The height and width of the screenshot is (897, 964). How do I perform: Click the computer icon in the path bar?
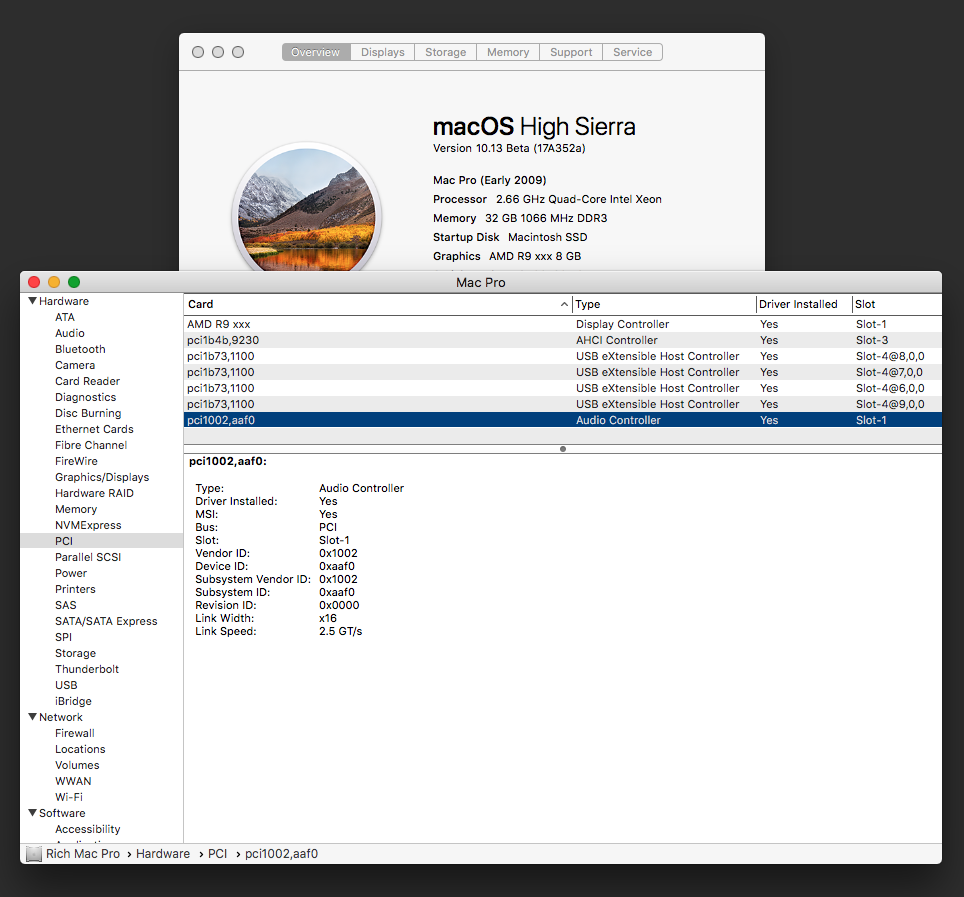[34, 853]
